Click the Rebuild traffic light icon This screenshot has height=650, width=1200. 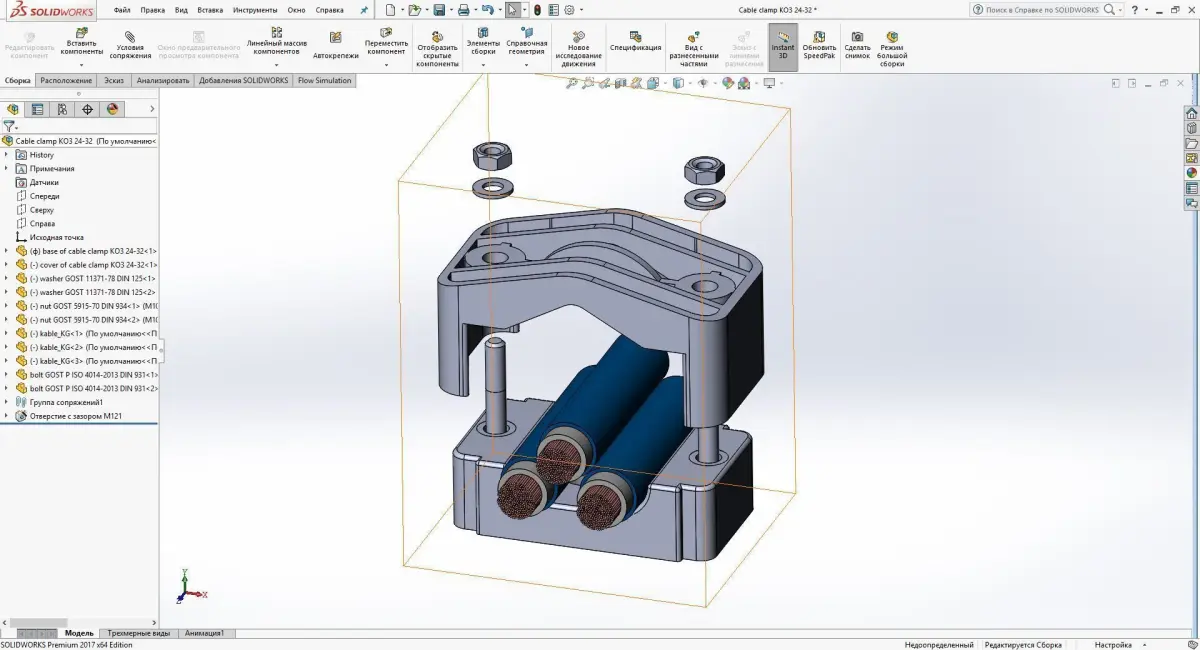click(537, 10)
